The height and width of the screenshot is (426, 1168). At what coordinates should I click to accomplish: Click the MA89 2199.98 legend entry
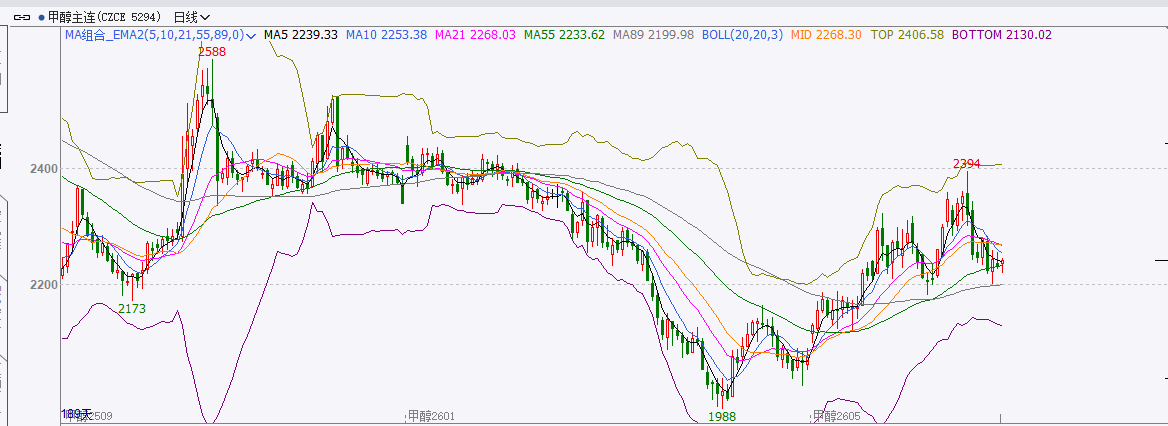(x=652, y=35)
